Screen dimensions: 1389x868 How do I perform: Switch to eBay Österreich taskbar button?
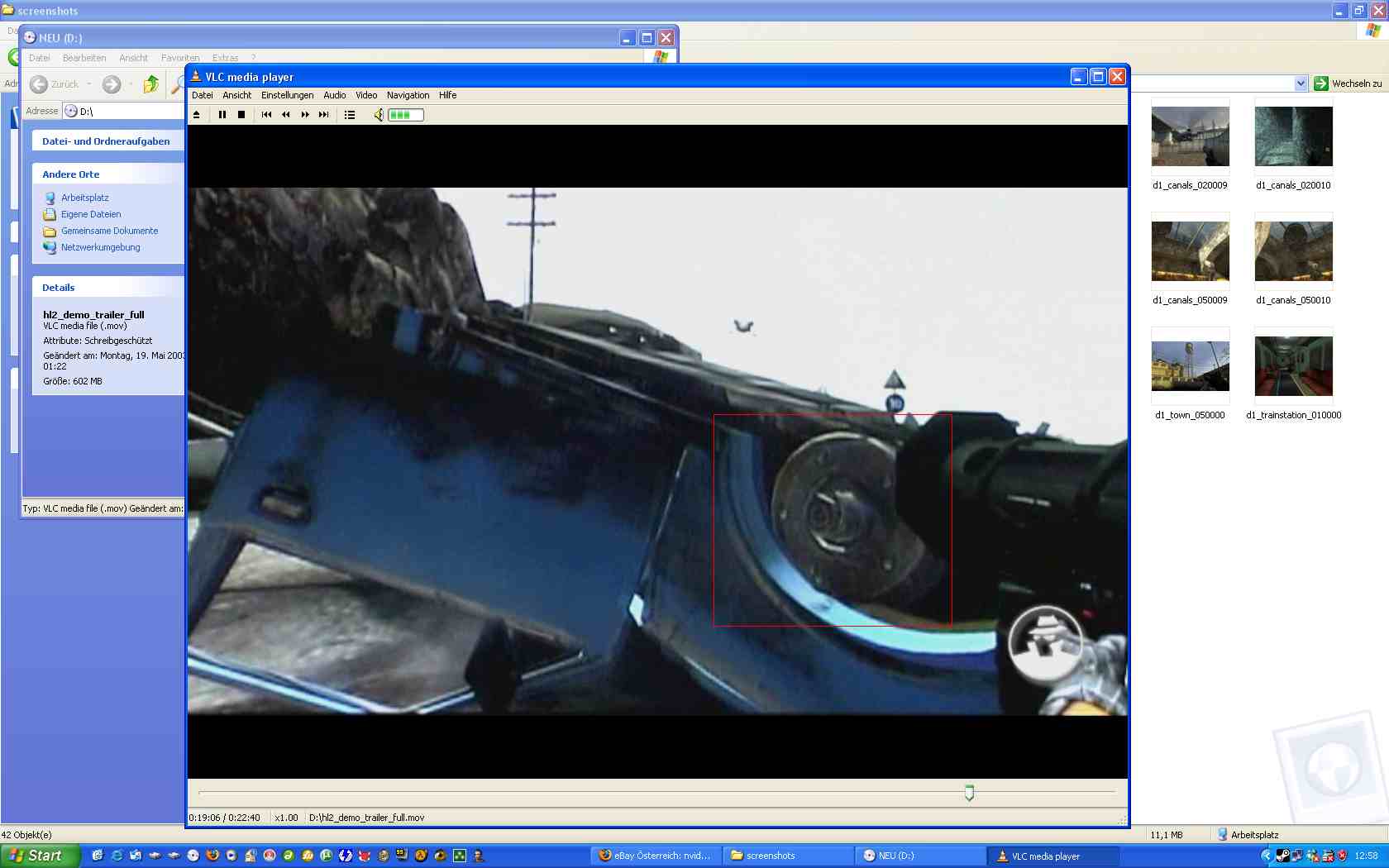pos(656,856)
